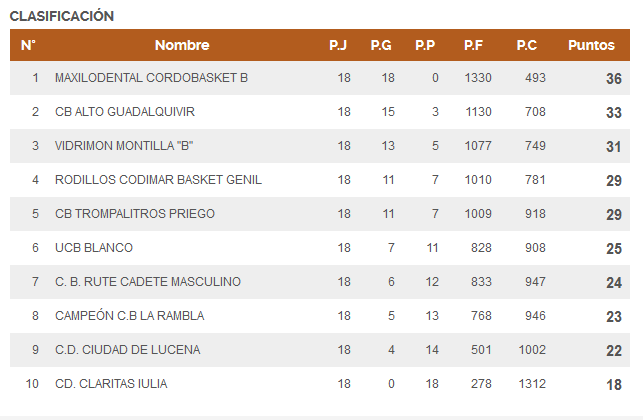The width and height of the screenshot is (643, 420).
Task: Click the N° column header
Action: tap(28, 45)
